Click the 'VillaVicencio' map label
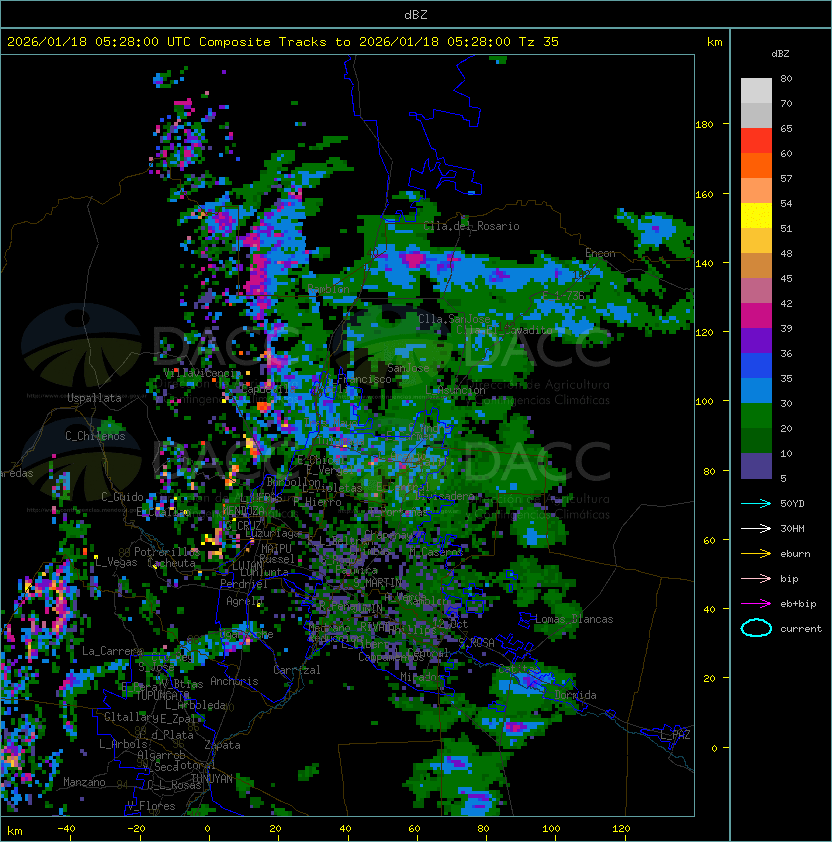The image size is (832, 842). pos(202,373)
